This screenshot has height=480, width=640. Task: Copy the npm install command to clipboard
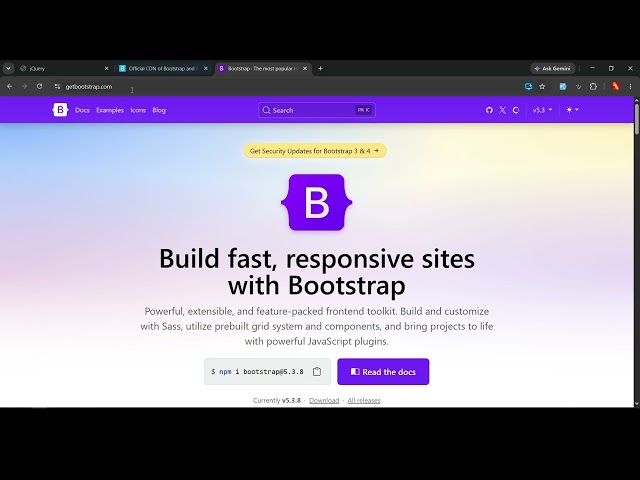point(317,371)
